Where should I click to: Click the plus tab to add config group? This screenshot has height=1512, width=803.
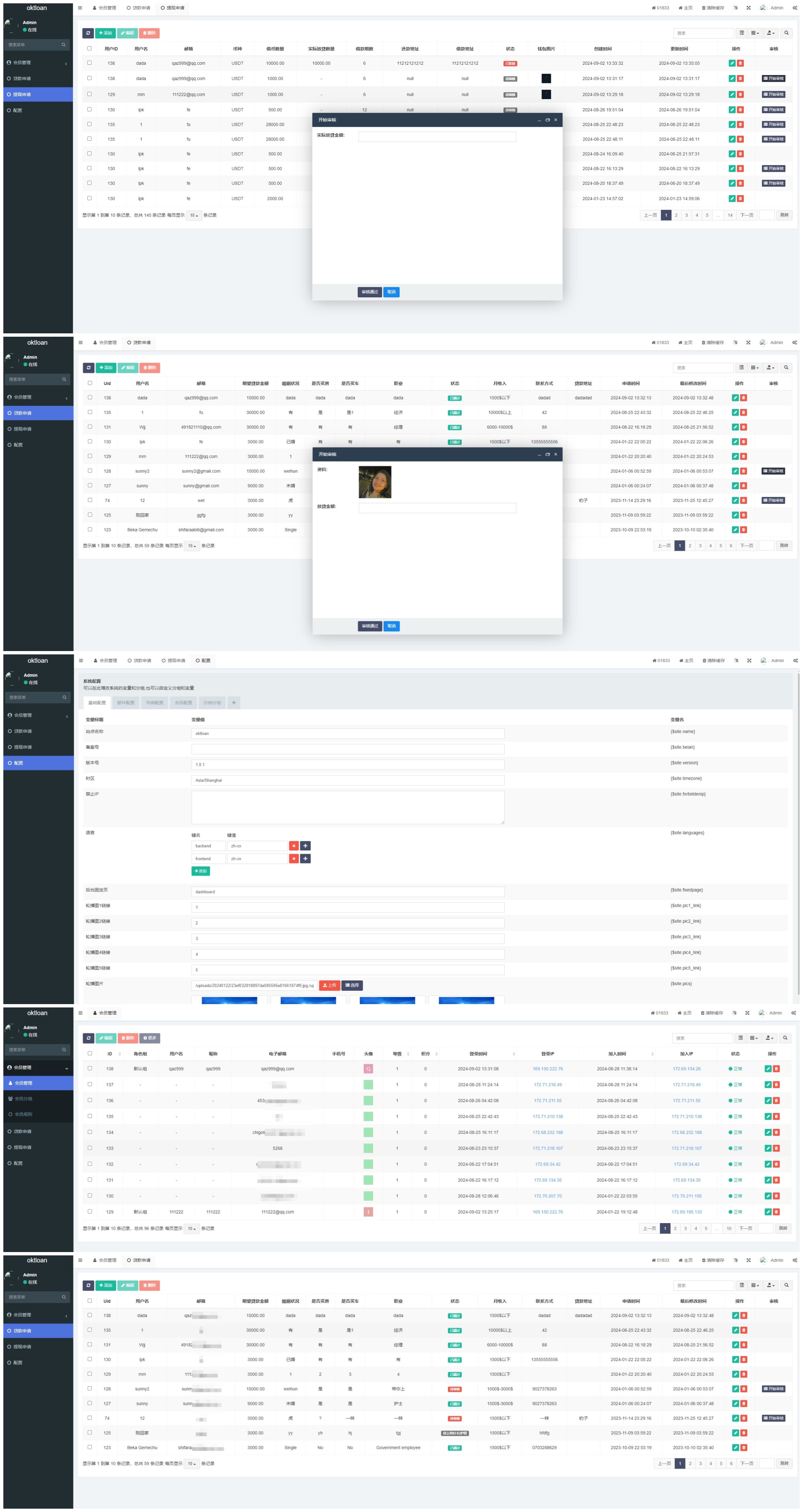tap(234, 702)
